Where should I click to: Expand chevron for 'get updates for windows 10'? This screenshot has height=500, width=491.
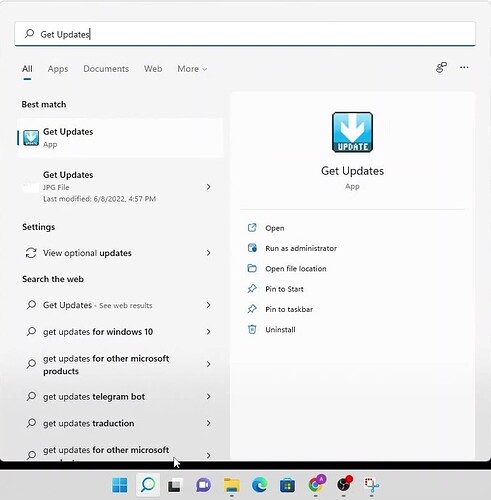[x=209, y=332]
